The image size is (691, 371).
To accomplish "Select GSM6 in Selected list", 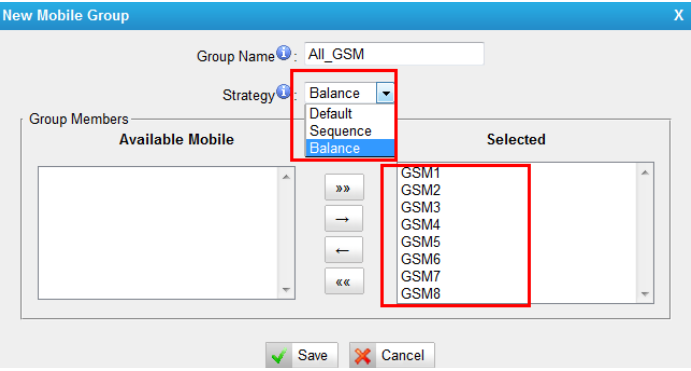I will pyautogui.click(x=420, y=259).
